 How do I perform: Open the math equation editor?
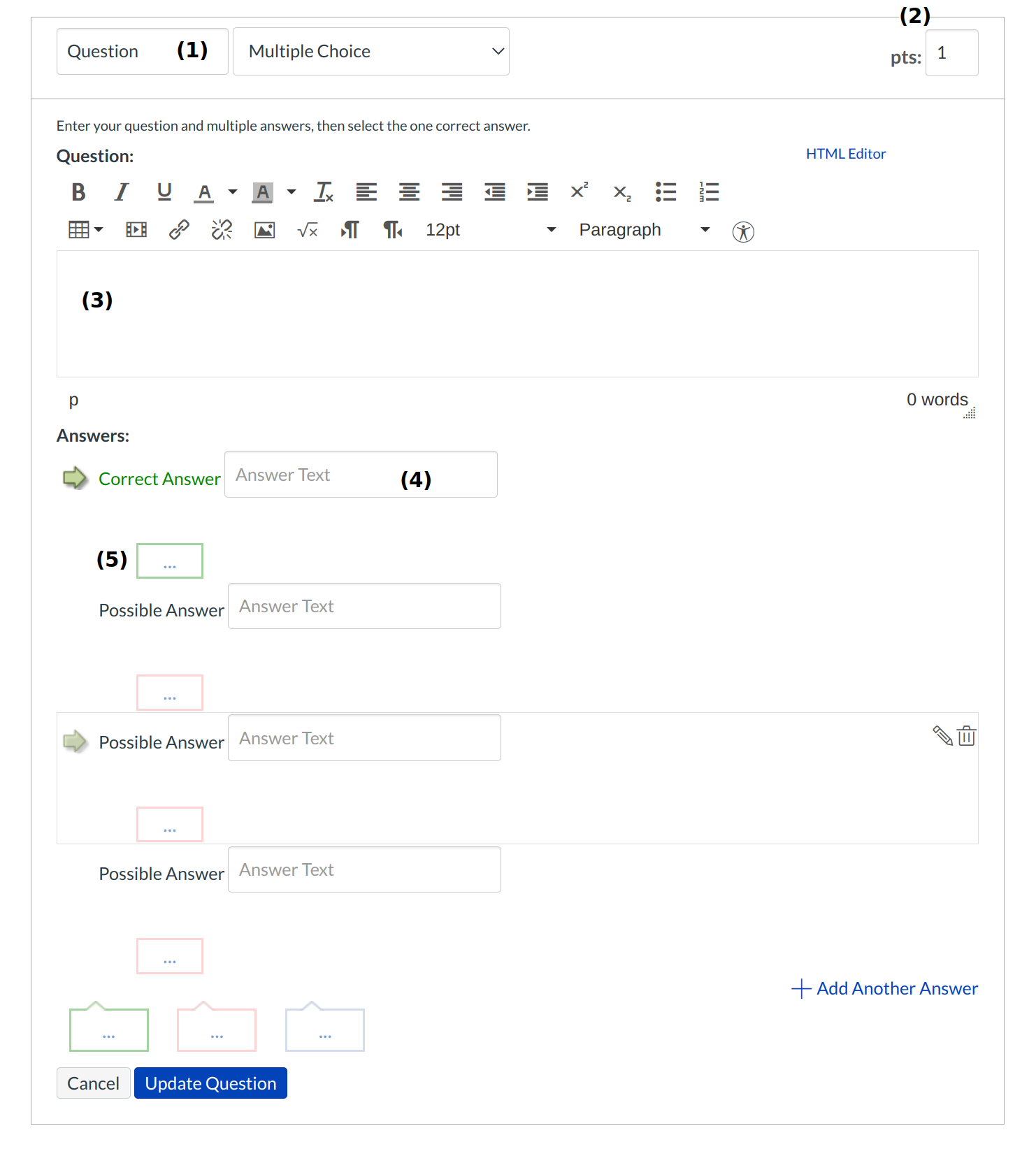307,230
